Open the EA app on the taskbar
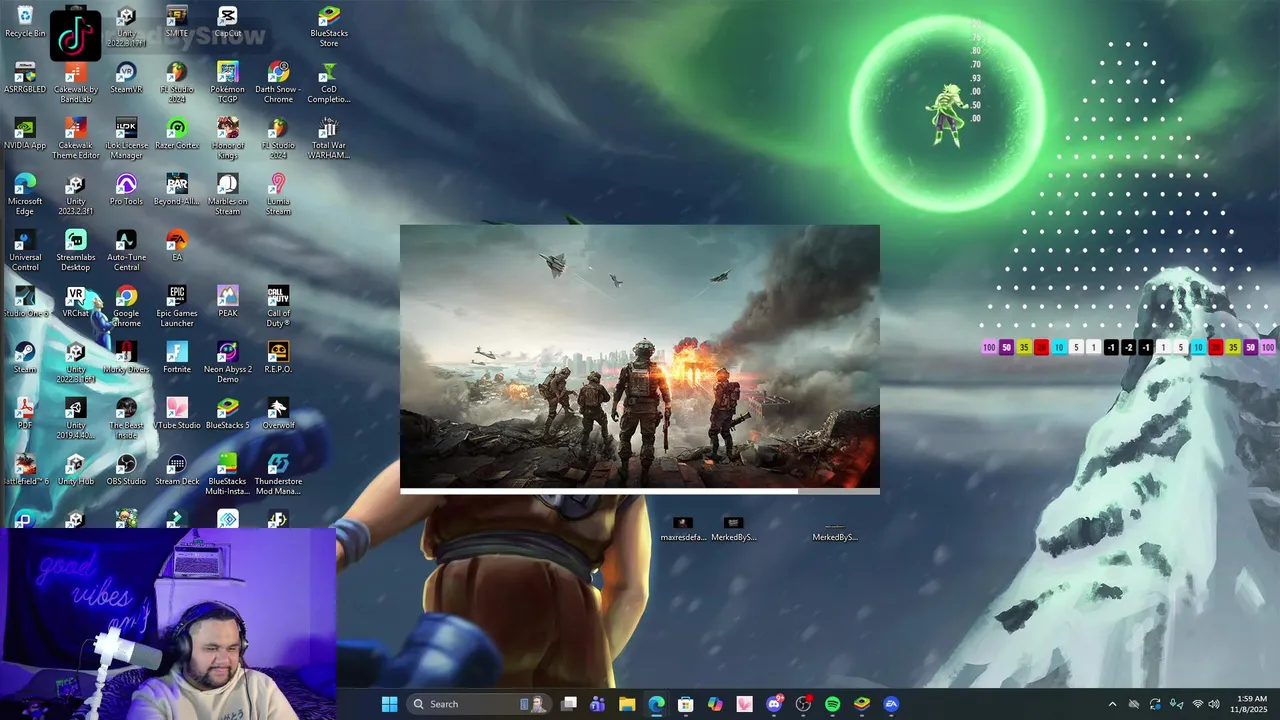The image size is (1280, 720). click(891, 704)
